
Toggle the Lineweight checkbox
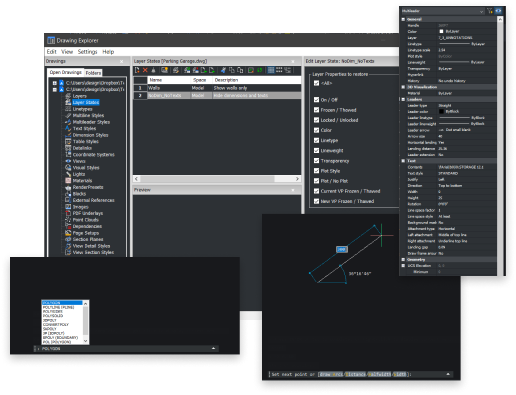coord(316,150)
